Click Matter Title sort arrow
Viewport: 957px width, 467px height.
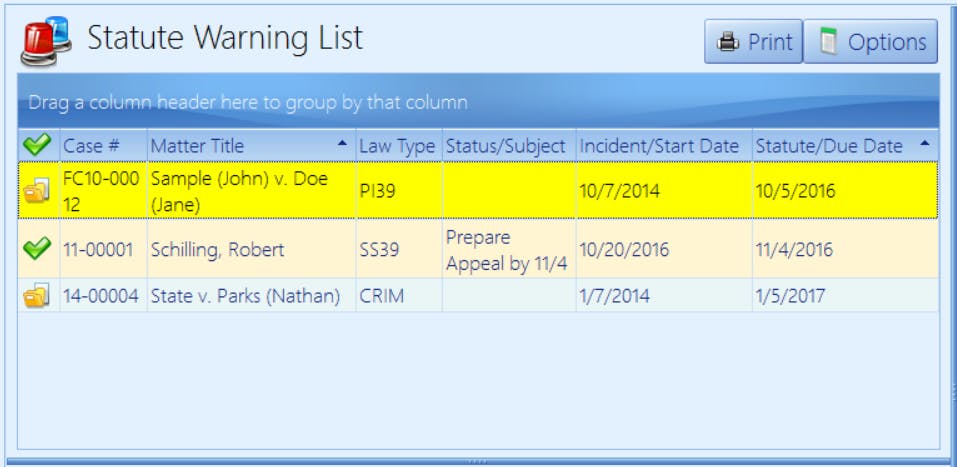tap(342, 145)
